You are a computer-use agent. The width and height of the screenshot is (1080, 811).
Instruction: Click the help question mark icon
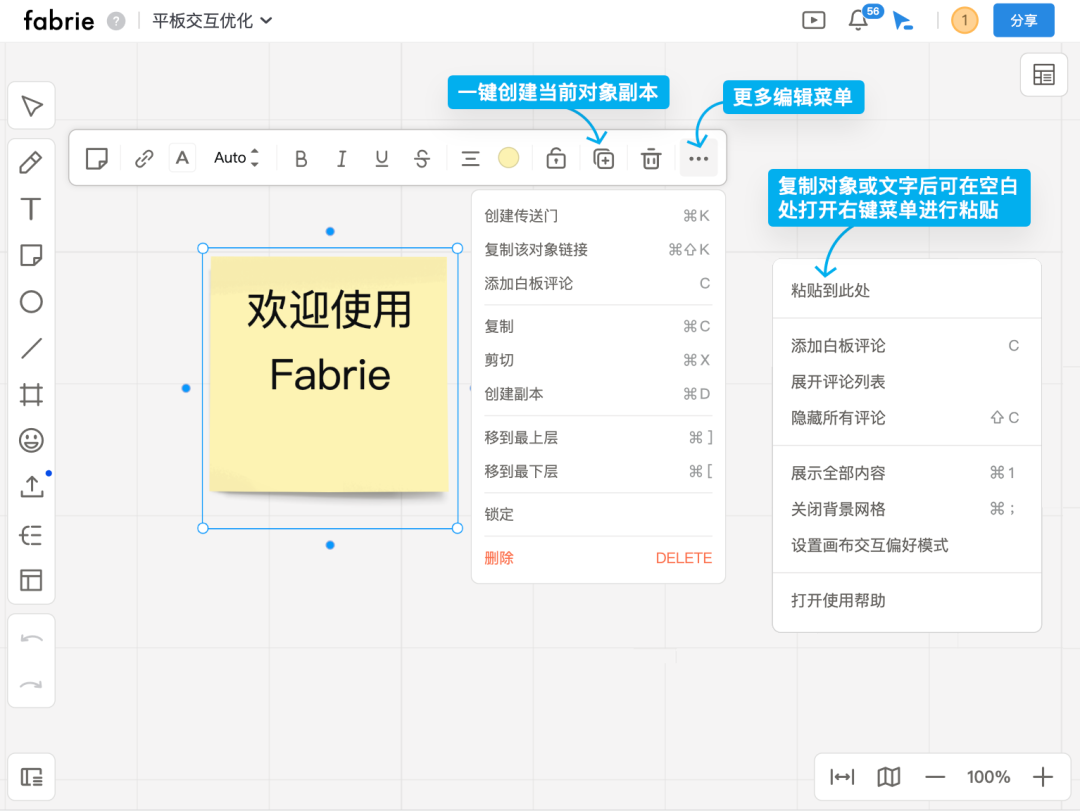point(116,21)
